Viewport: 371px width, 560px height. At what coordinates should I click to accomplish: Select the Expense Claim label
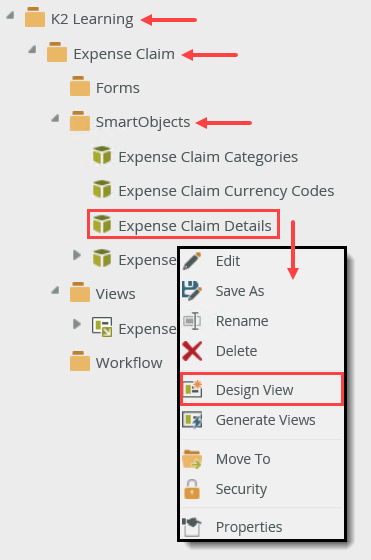[x=124, y=54]
